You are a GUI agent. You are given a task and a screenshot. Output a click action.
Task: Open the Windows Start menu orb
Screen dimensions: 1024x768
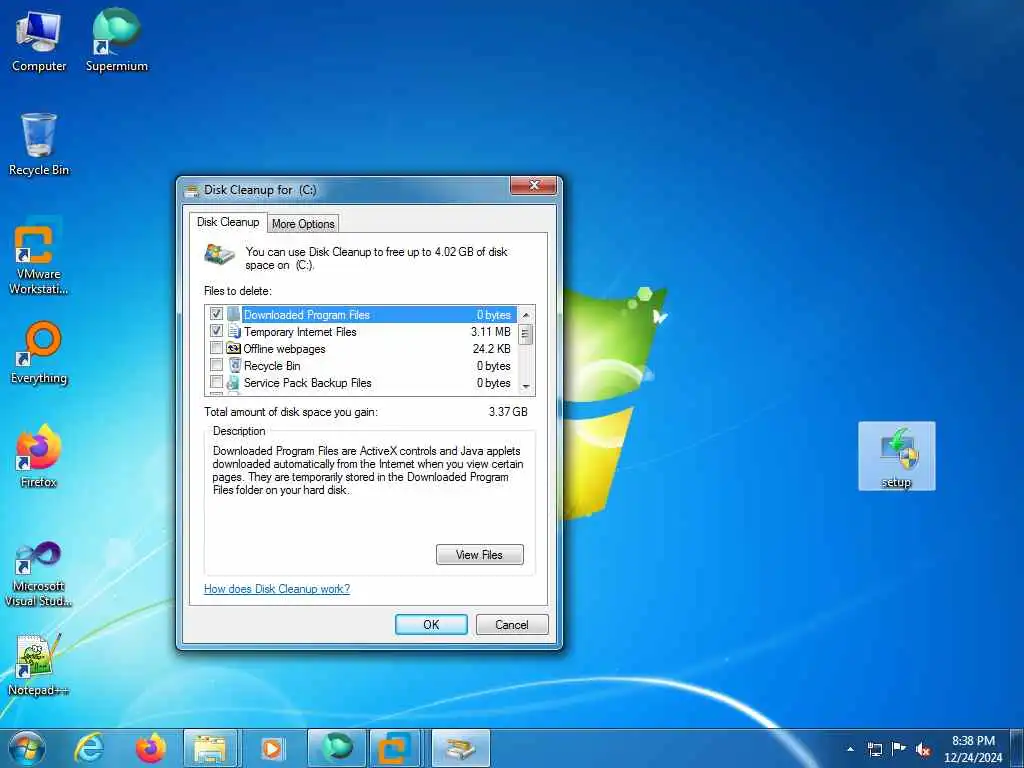click(27, 748)
